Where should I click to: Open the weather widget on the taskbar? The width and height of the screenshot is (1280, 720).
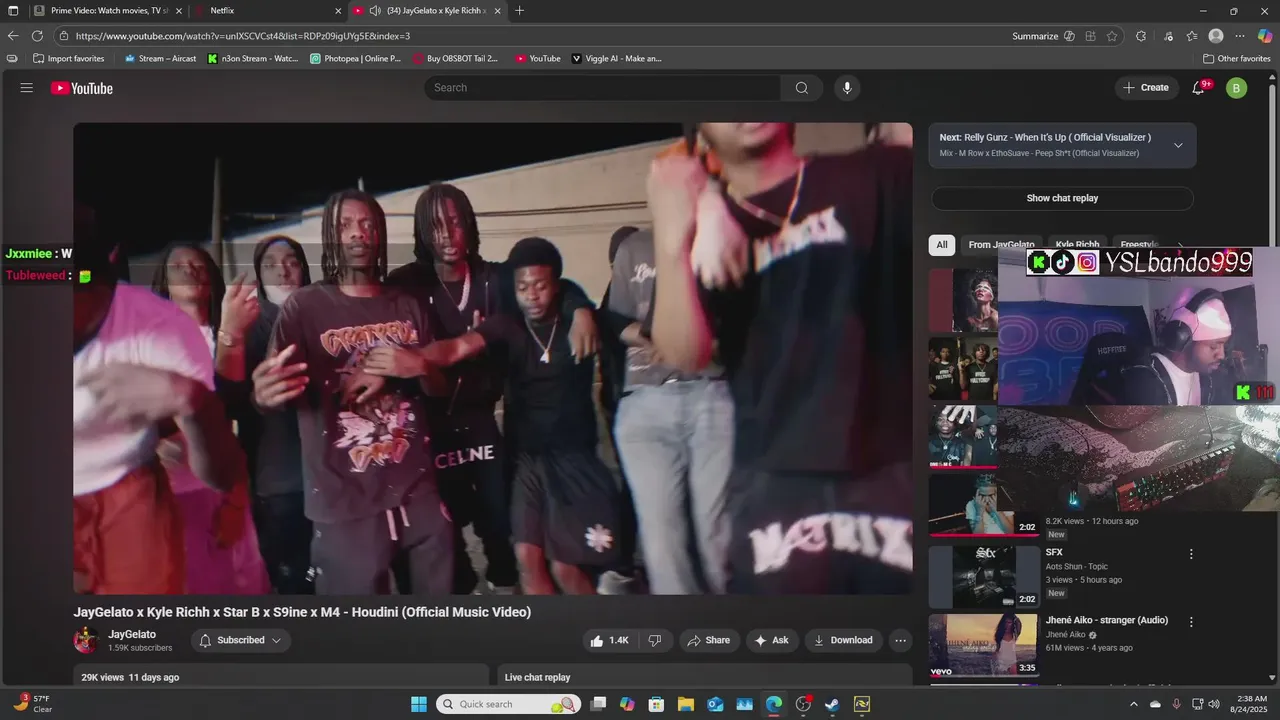point(32,704)
